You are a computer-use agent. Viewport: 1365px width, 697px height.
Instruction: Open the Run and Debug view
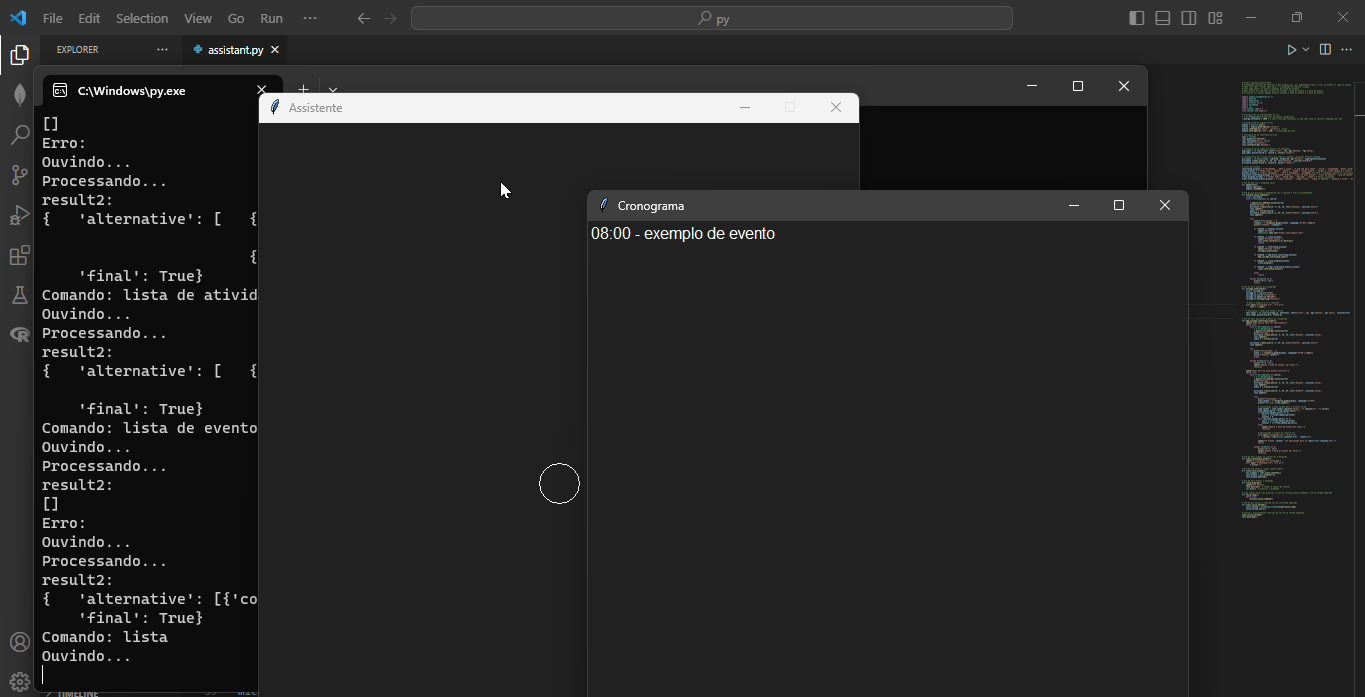18,214
